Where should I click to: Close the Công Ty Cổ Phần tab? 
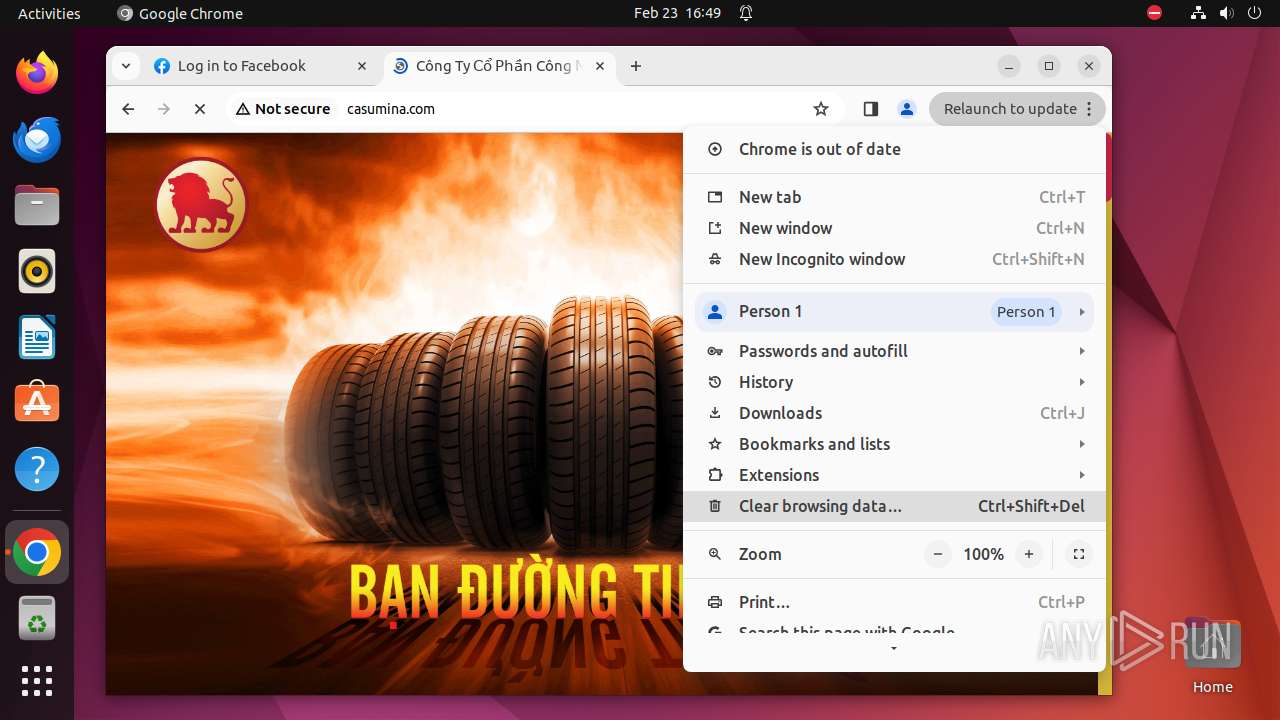pyautogui.click(x=600, y=66)
